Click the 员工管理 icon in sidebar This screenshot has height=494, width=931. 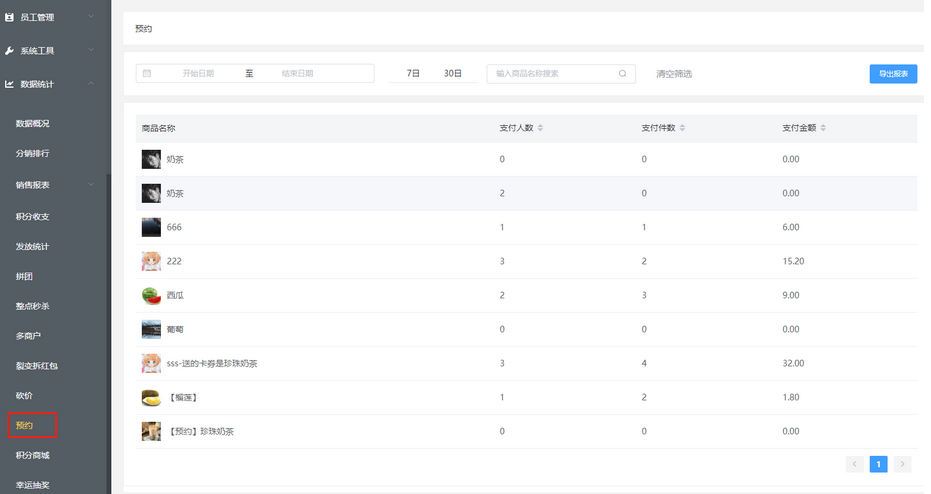pyautogui.click(x=10, y=18)
